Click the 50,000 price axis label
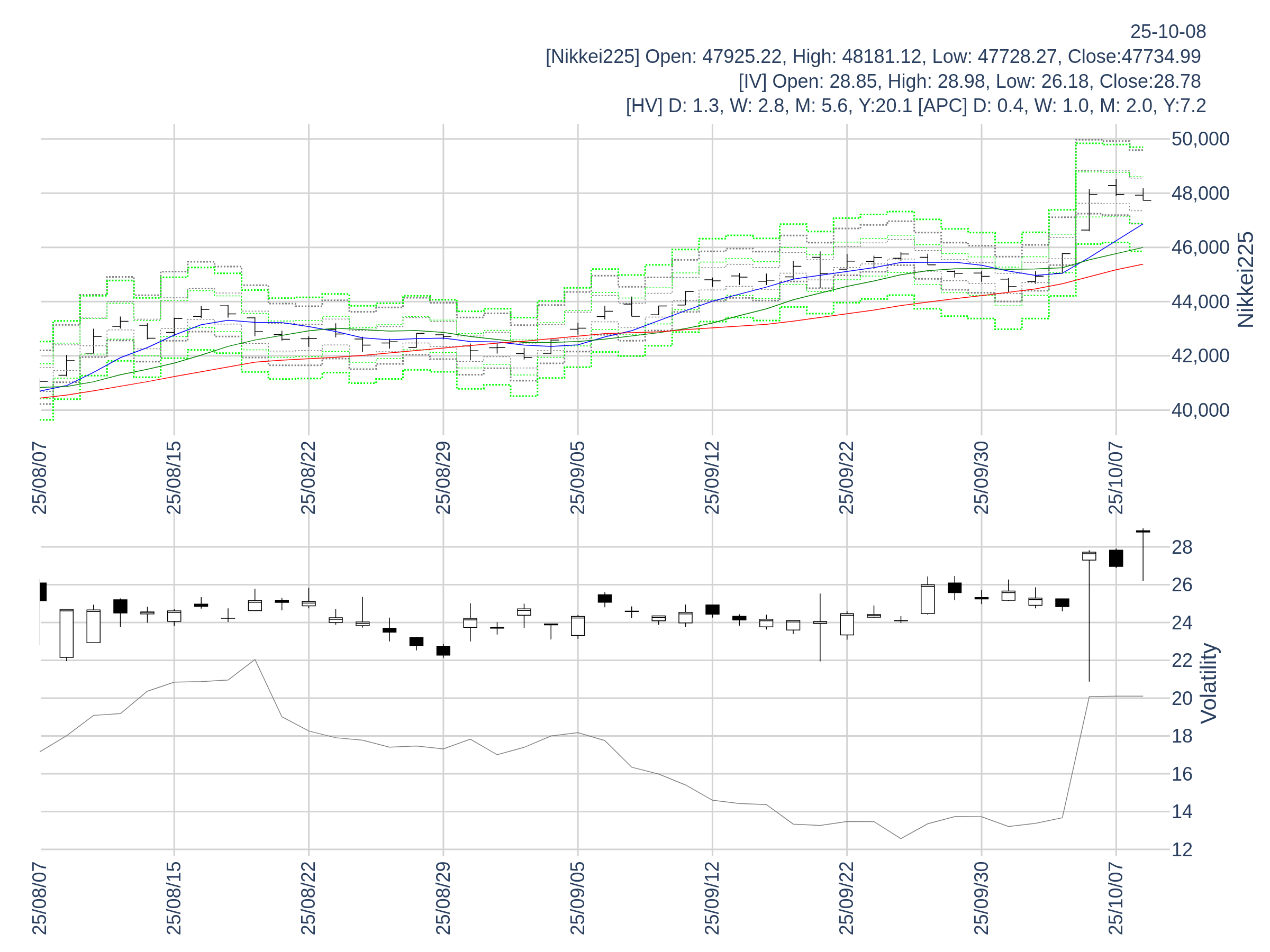This screenshot has width=1270, height=952. pos(1200,139)
